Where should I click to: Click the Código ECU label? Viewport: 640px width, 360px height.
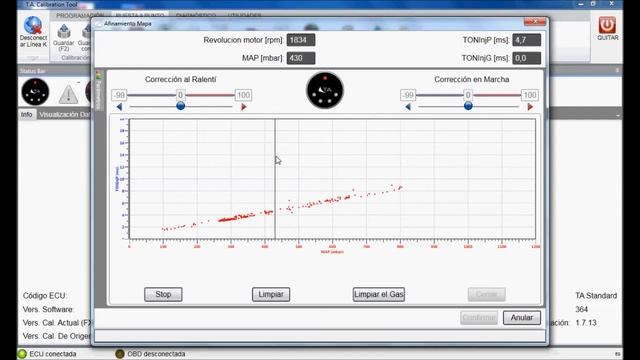point(45,296)
